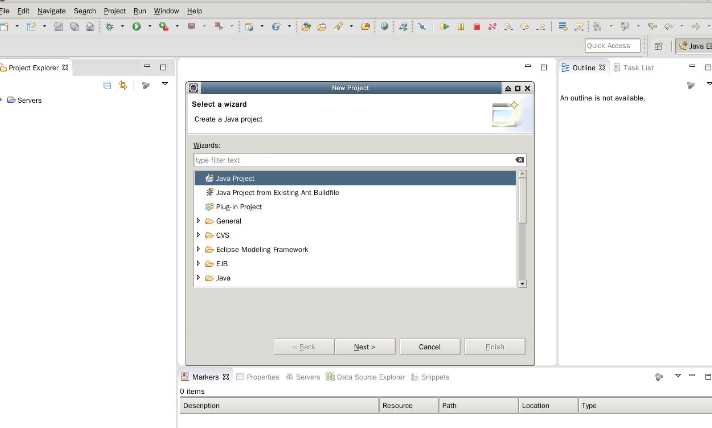The image size is (712, 428).
Task: Click the wizard list scroll-down arrow
Action: point(522,284)
